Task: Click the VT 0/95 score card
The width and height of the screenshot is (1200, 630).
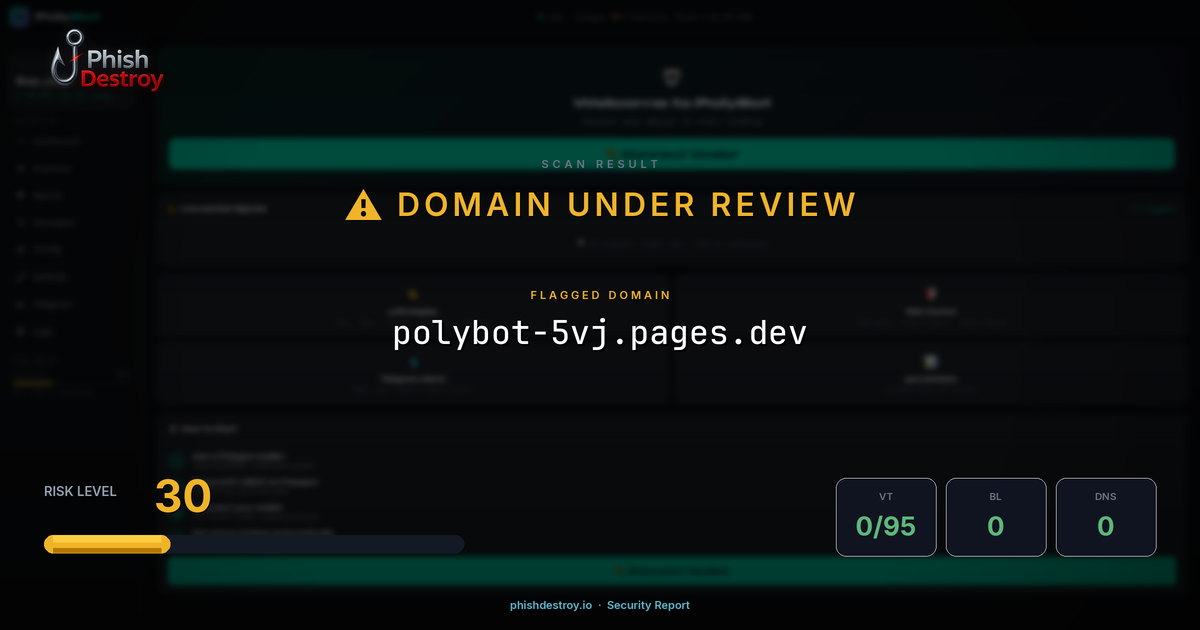Action: point(886,517)
